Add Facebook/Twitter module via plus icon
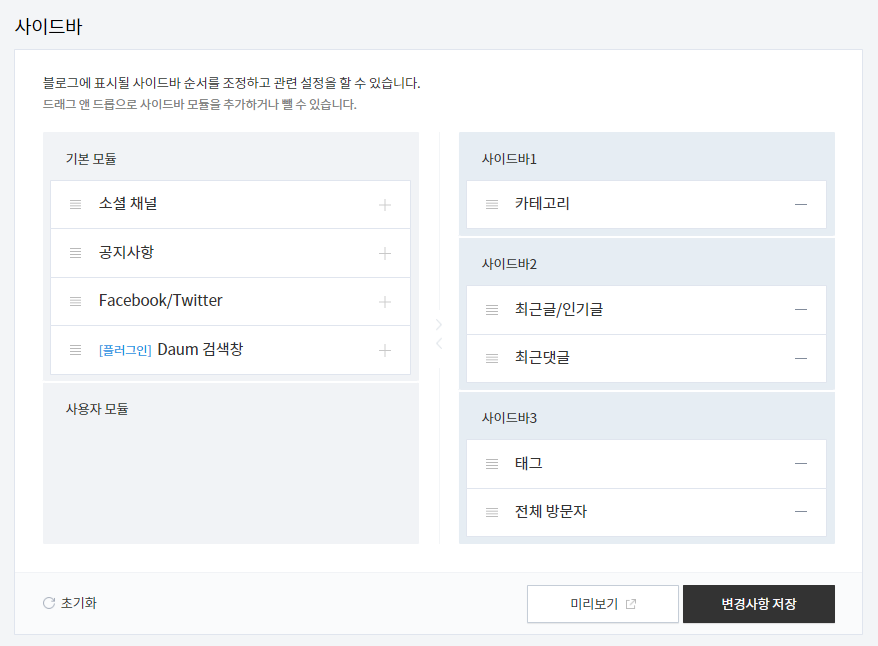Viewport: 878px width, 646px height. click(385, 302)
